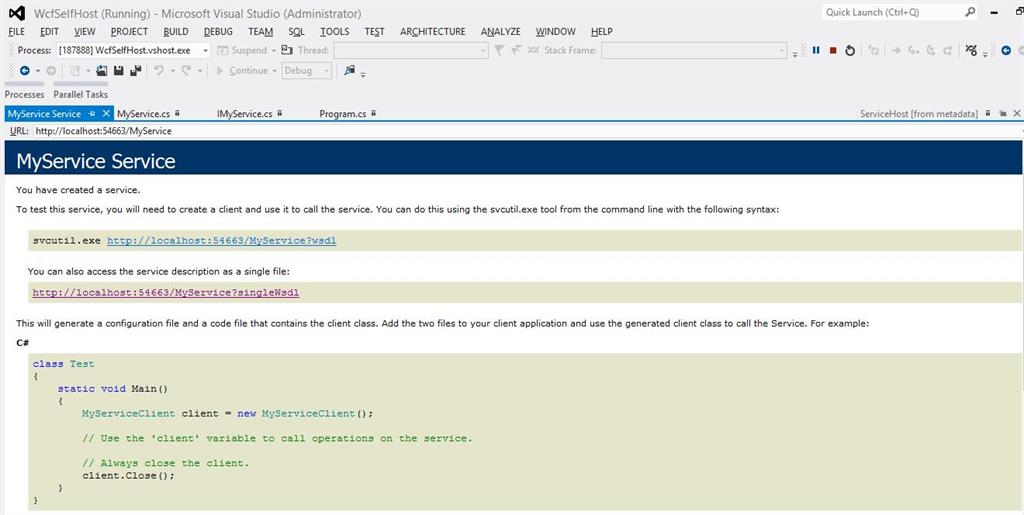This screenshot has width=1024, height=515.
Task: Stop debugging with the red square
Action: click(x=833, y=50)
